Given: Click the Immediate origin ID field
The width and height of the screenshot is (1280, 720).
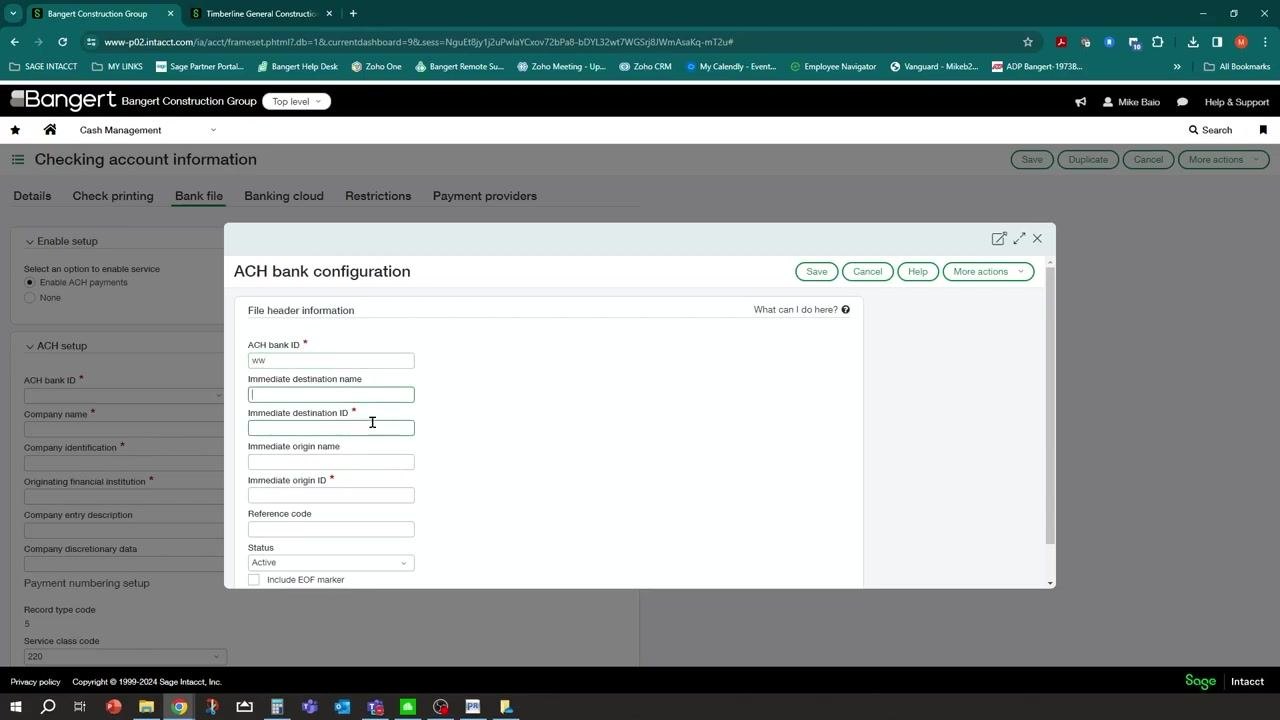Looking at the screenshot, I should click(331, 496).
